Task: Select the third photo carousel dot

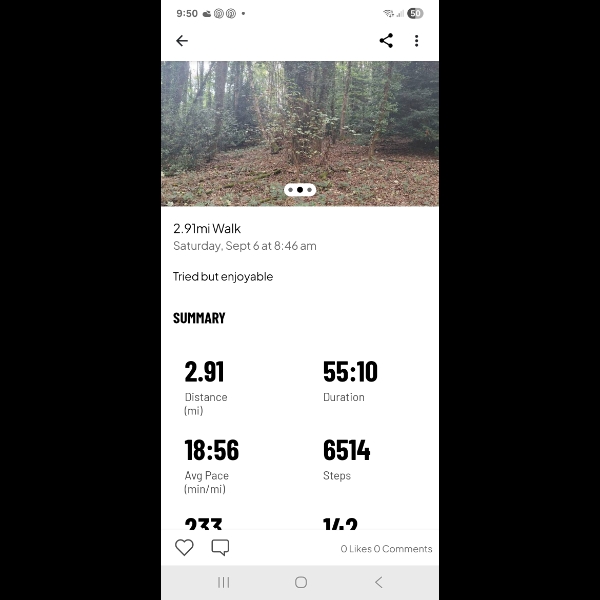Action: (310, 190)
